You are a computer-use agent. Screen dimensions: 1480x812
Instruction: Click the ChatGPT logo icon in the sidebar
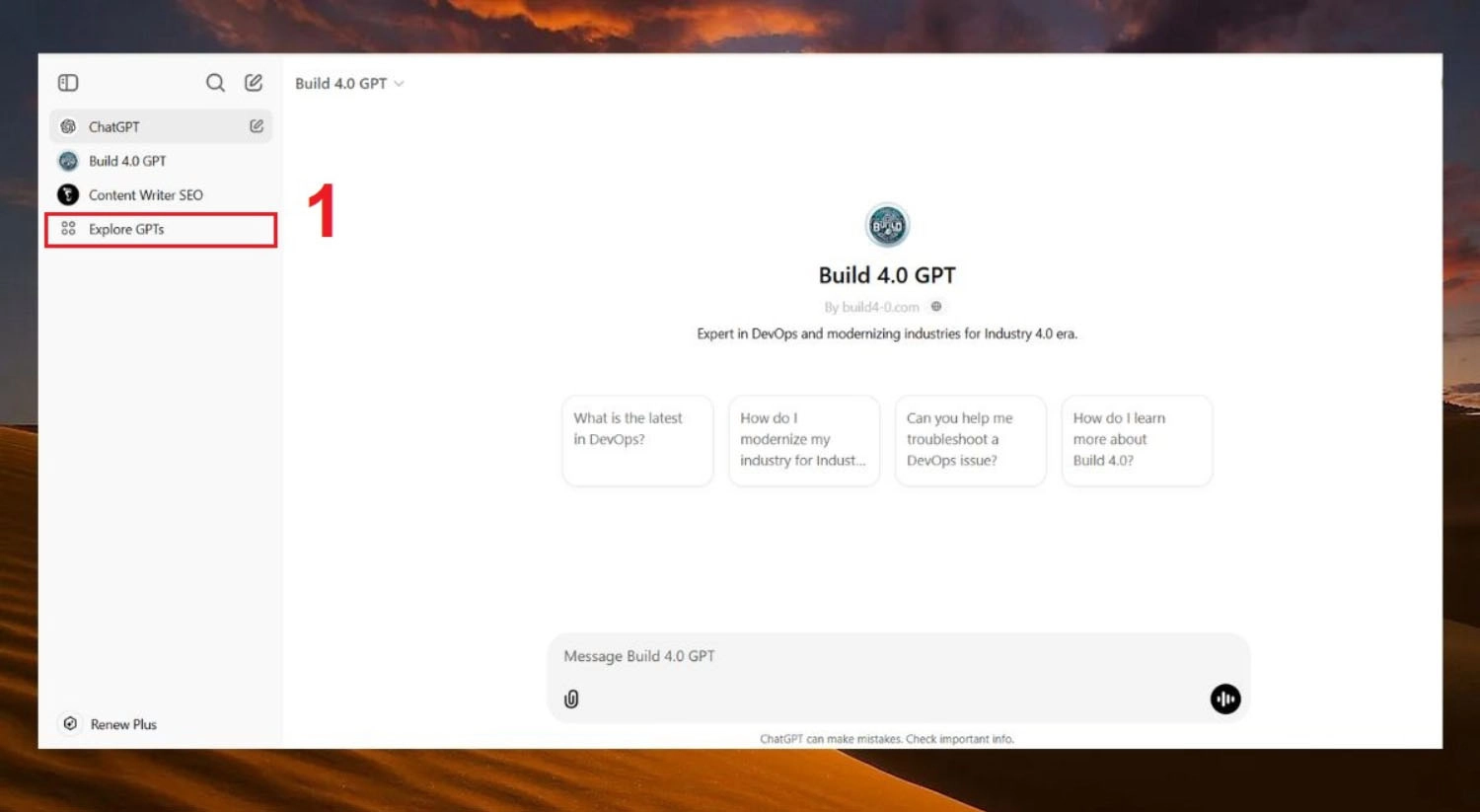tap(68, 126)
